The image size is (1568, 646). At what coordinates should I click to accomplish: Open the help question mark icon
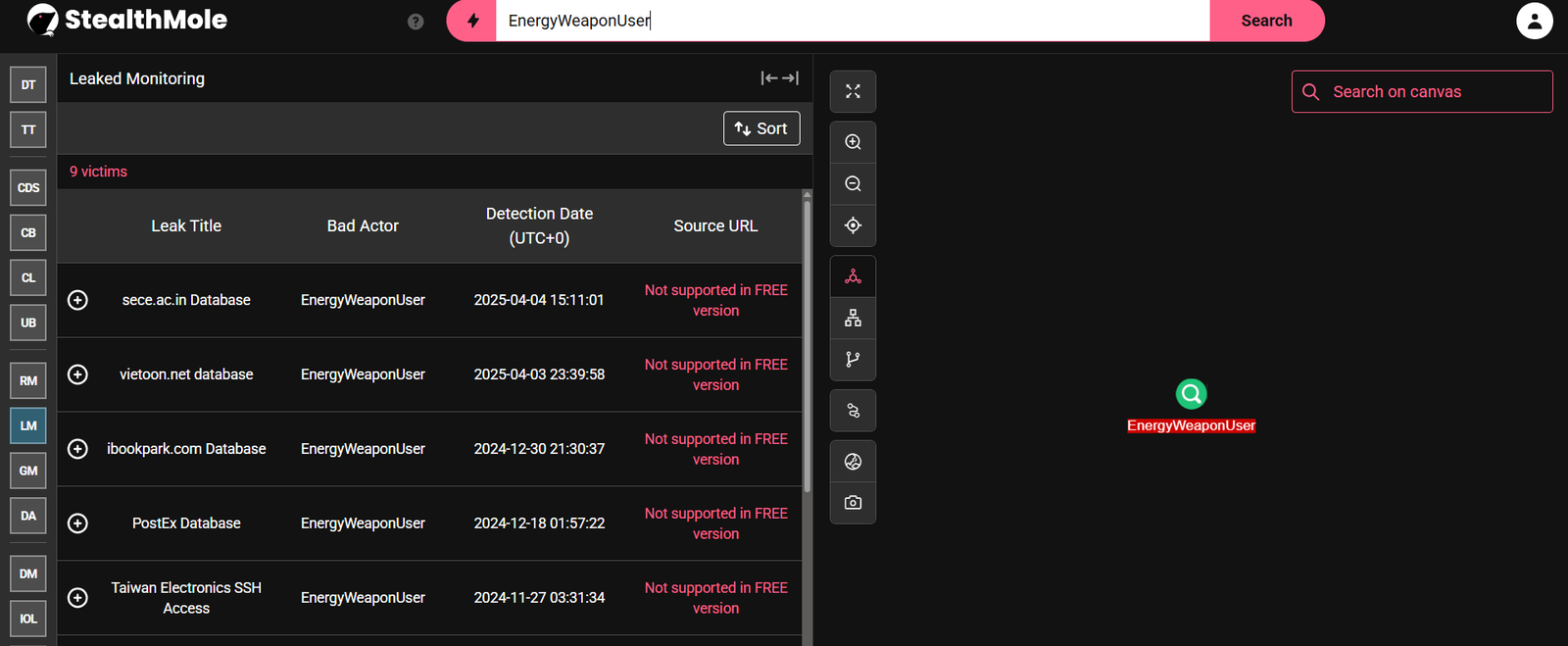click(416, 22)
